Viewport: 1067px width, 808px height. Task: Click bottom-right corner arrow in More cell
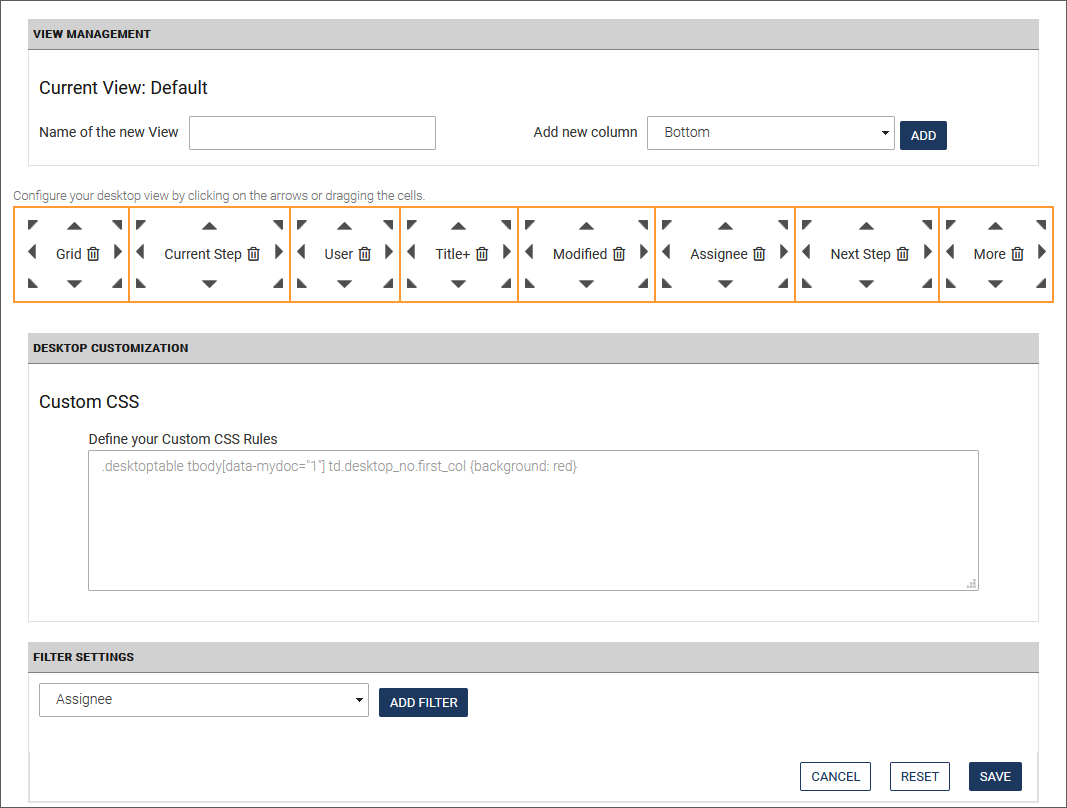[x=1041, y=283]
